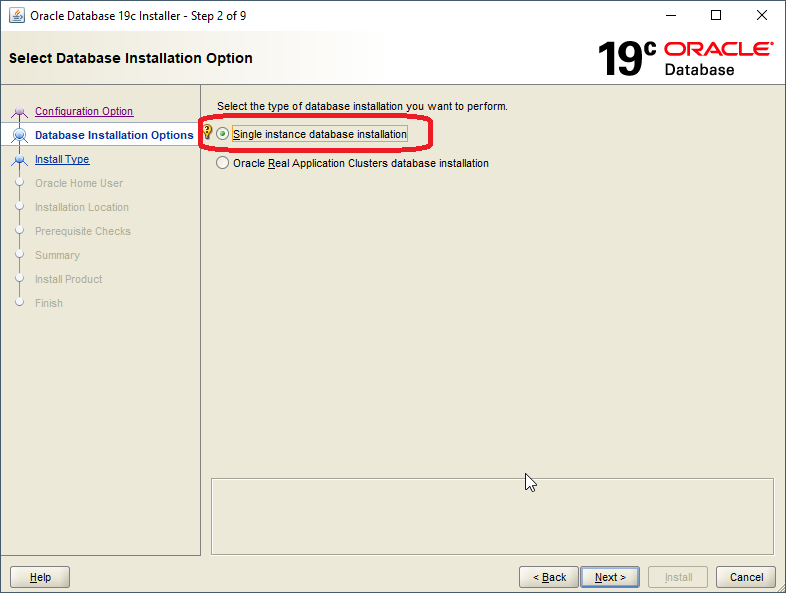The height and width of the screenshot is (593, 786).
Task: Go back with the Back button
Action: [549, 577]
